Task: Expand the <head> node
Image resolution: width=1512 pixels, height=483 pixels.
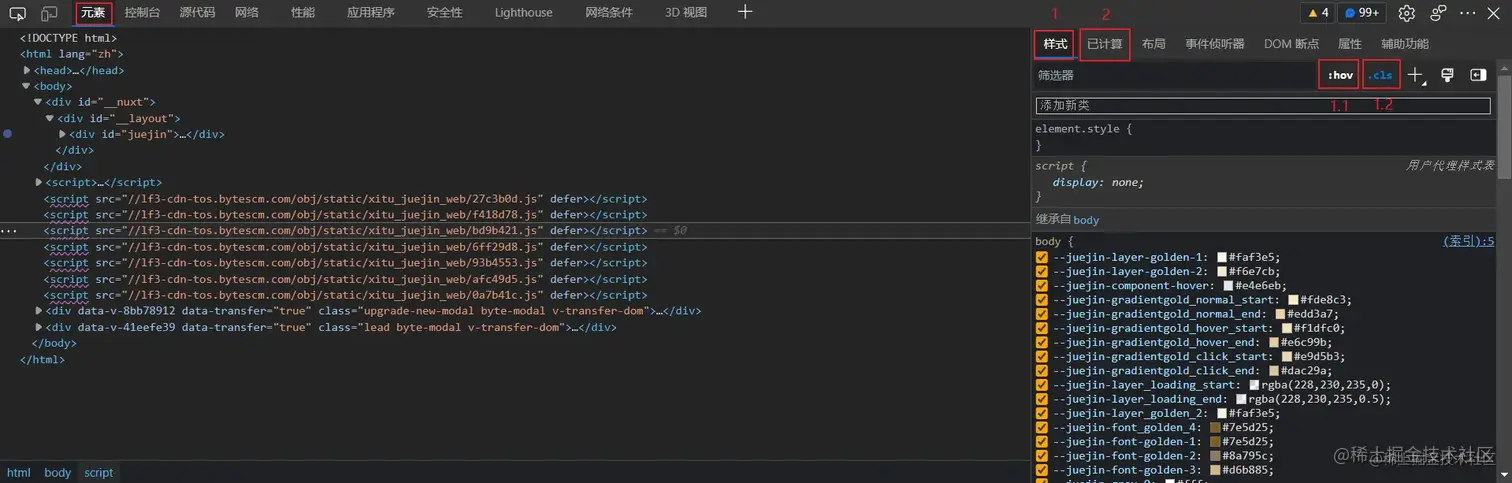Action: [27, 70]
